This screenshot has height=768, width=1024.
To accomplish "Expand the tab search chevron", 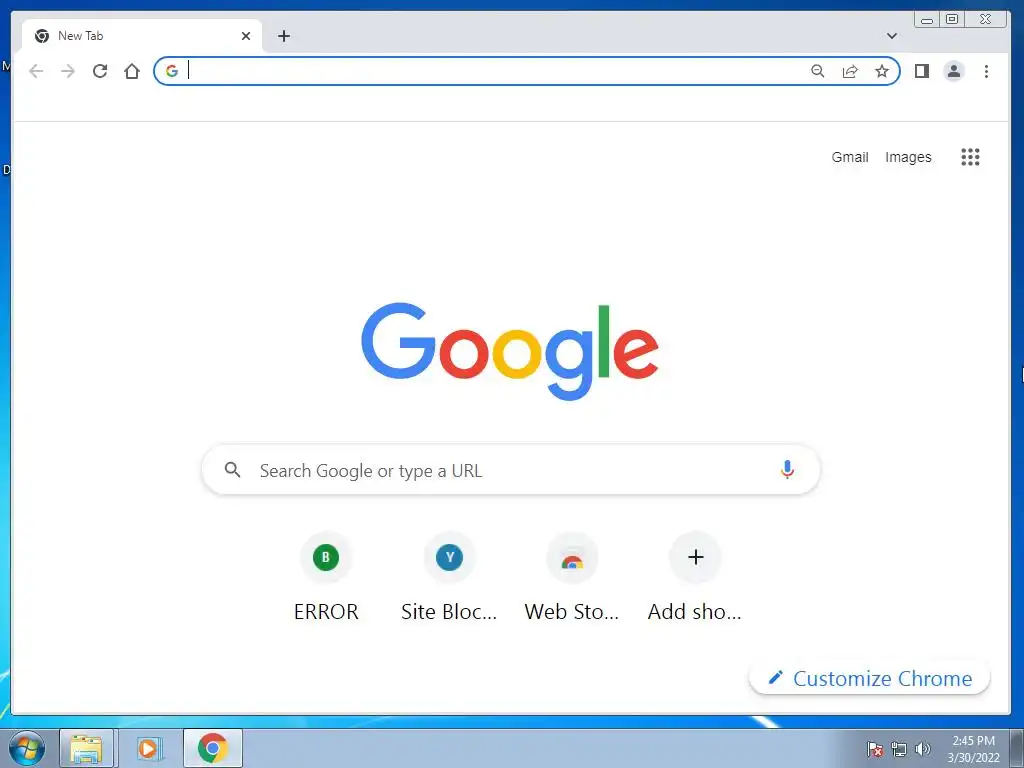I will click(891, 36).
